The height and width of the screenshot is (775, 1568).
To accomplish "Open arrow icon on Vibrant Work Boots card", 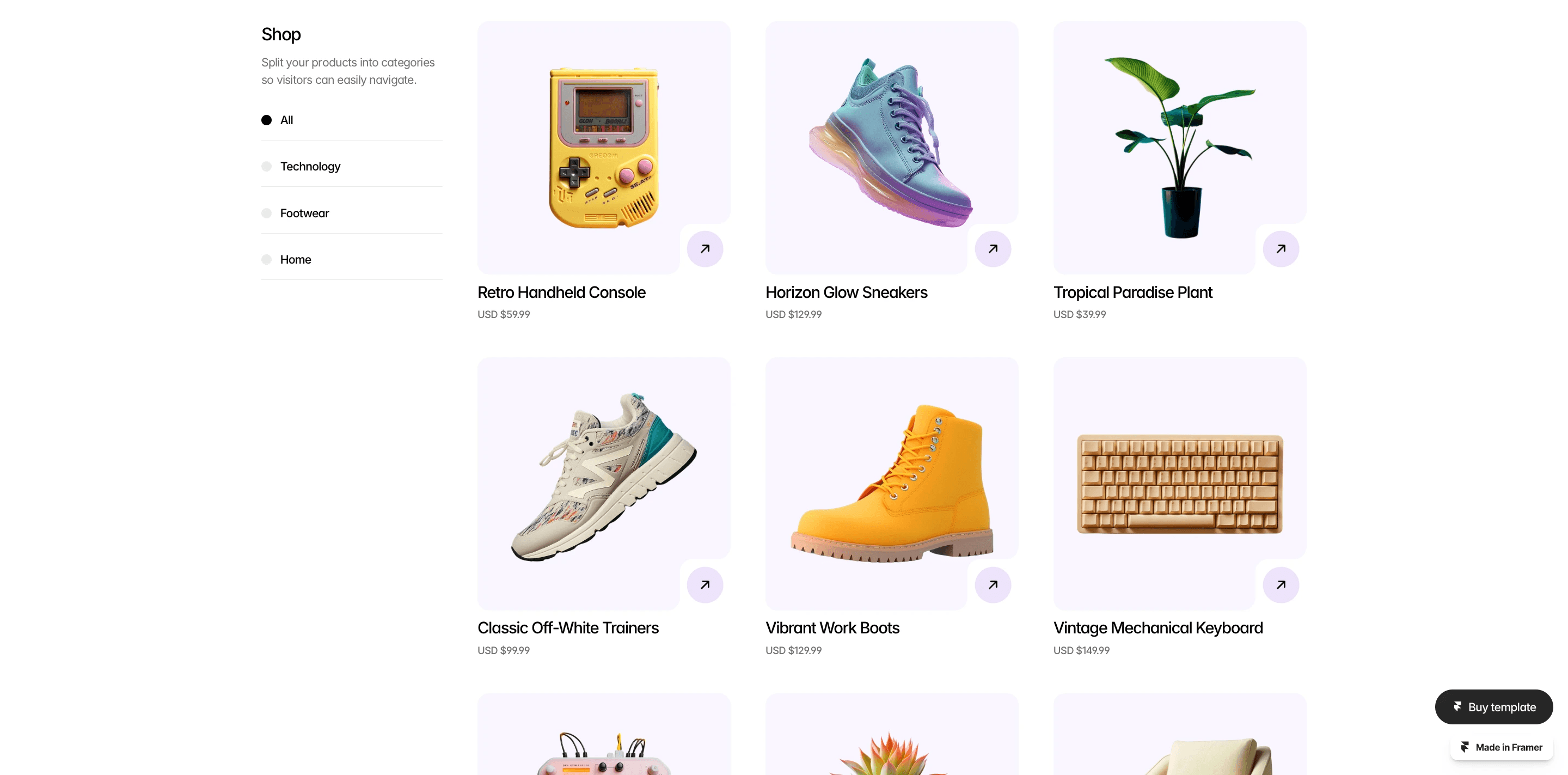I will (x=993, y=585).
